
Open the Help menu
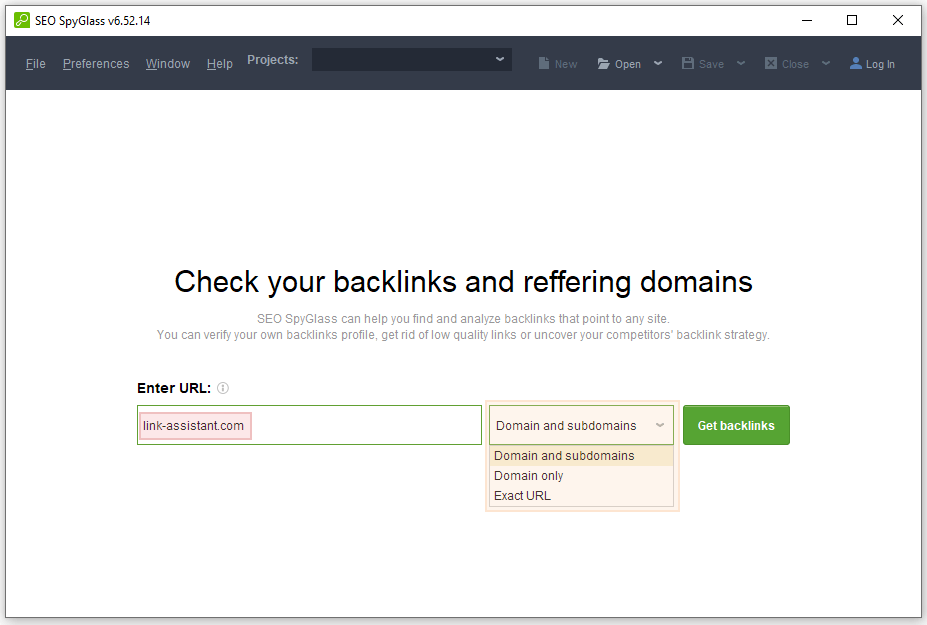(x=219, y=64)
